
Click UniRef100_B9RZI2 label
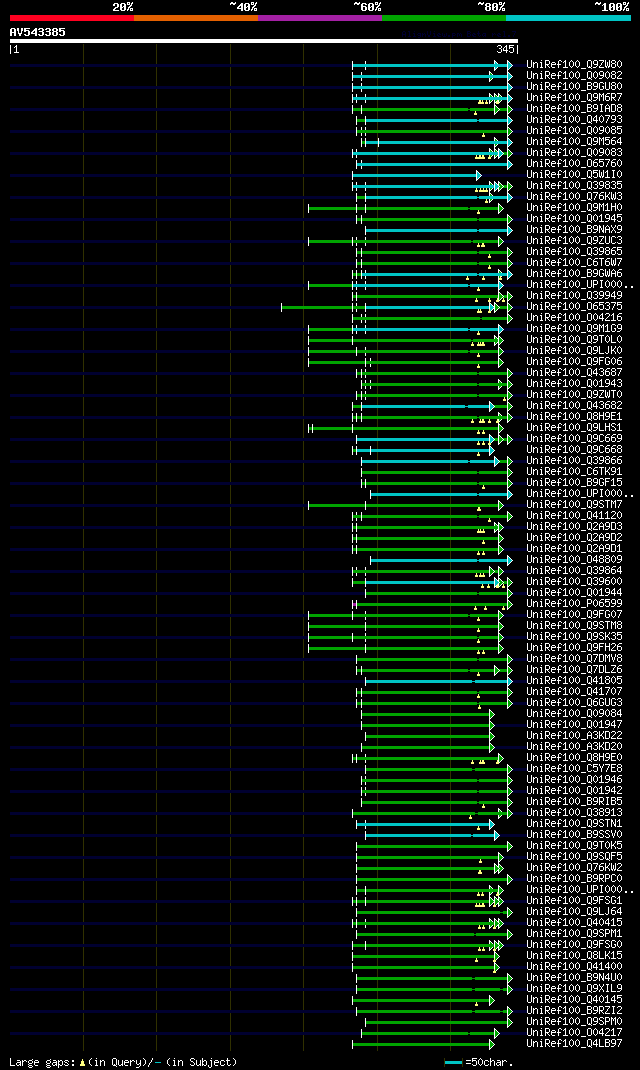coord(574,1011)
